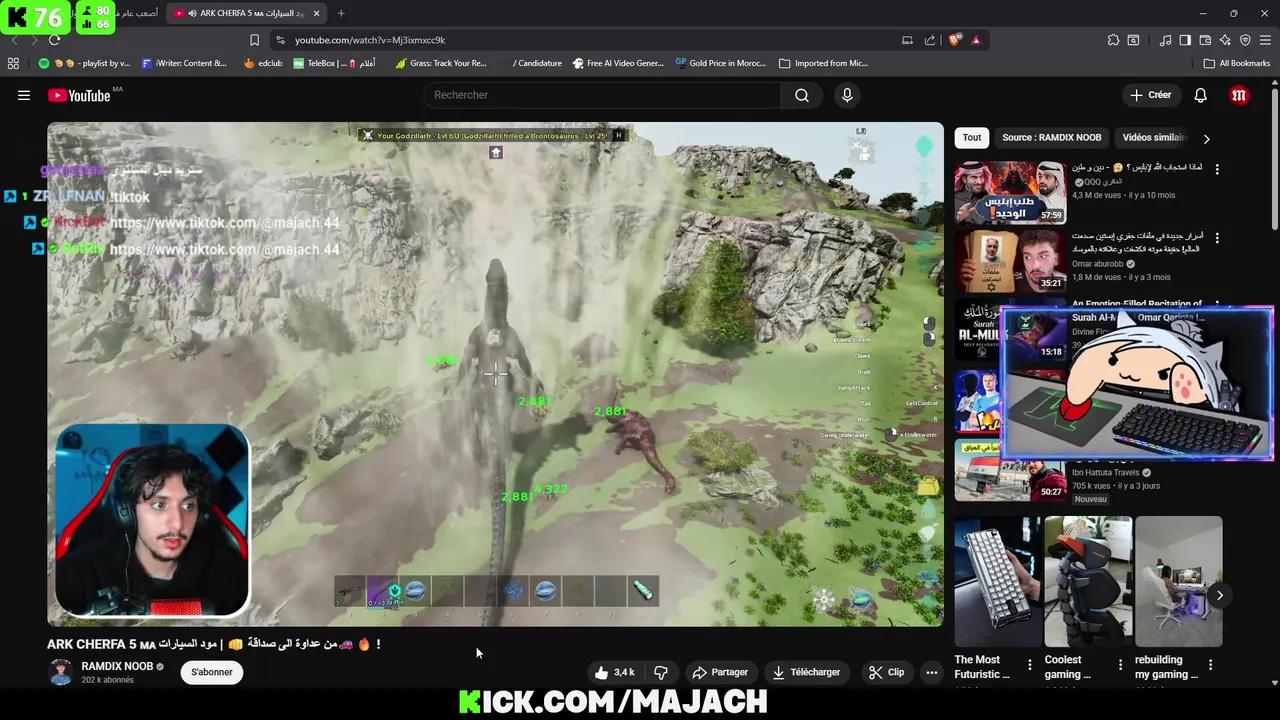Image resolution: width=1280 pixels, height=720 pixels.
Task: Open more actions ellipsis below the video
Action: [932, 672]
